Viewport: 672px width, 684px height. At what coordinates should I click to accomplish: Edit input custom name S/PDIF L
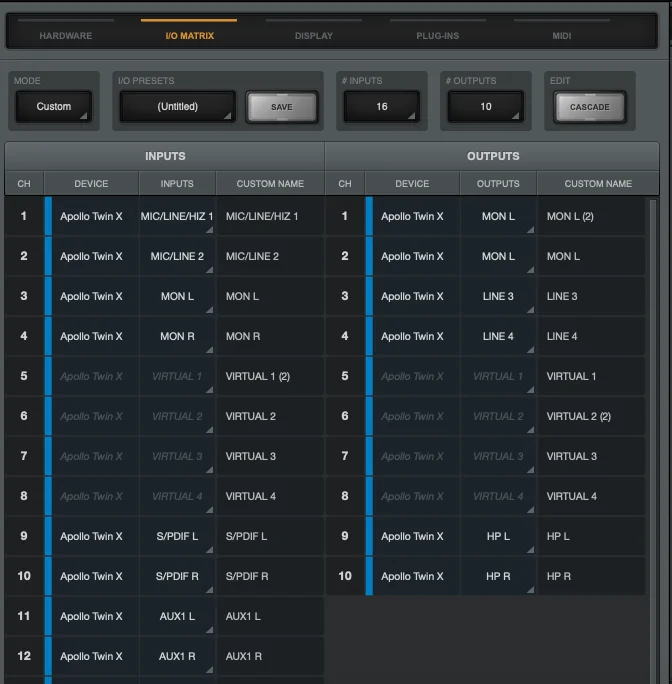pyautogui.click(x=271, y=536)
